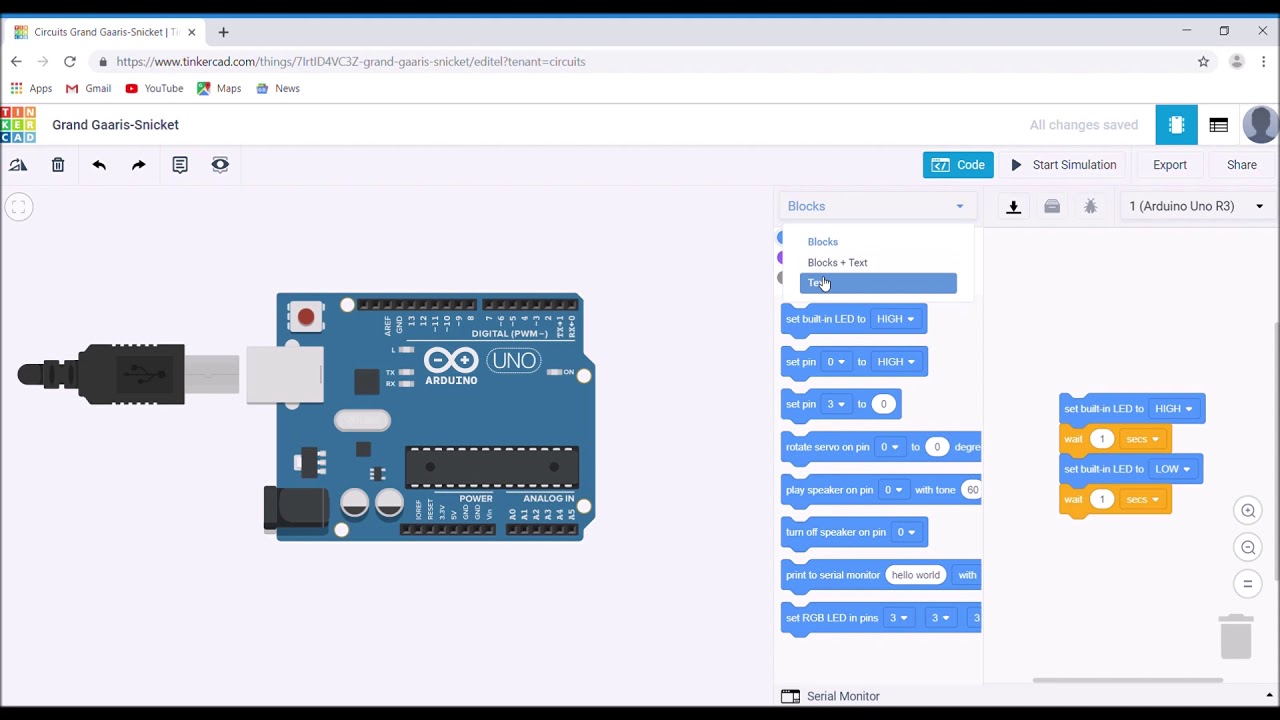Image resolution: width=1280 pixels, height=720 pixels.
Task: Select the highlighted Text option
Action: pyautogui.click(x=878, y=283)
